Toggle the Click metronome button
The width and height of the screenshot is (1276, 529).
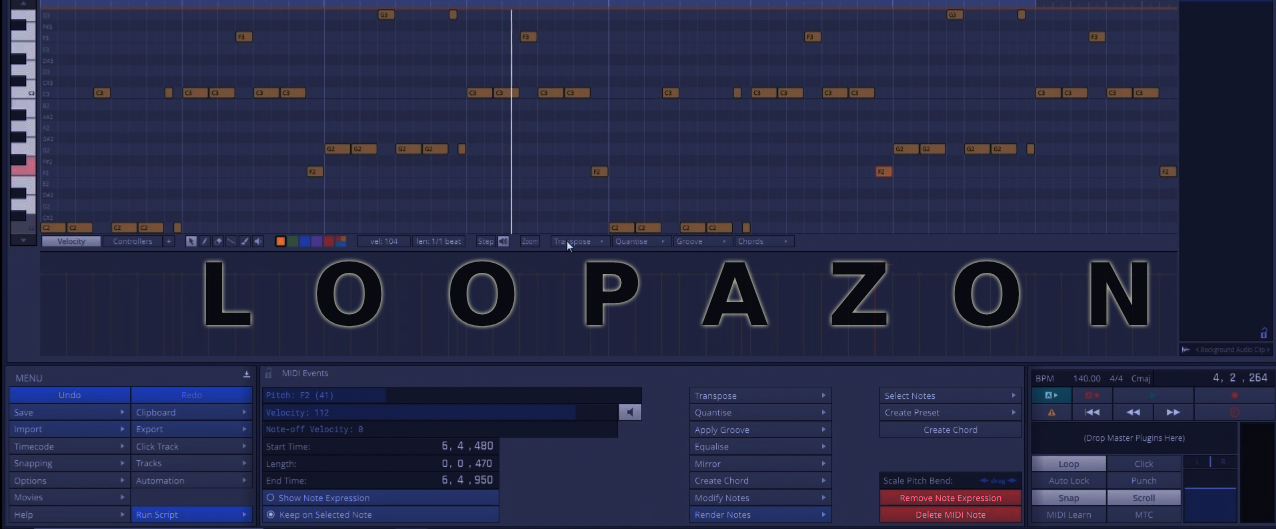(1144, 464)
